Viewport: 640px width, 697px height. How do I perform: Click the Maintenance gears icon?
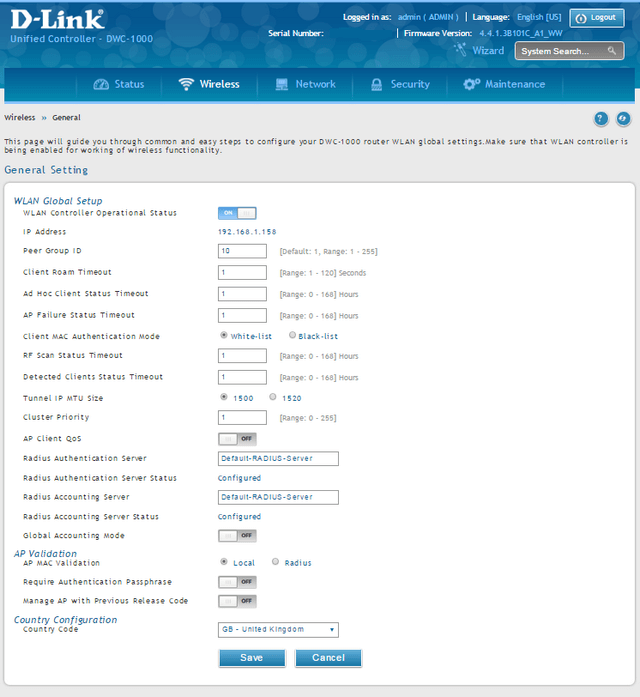[x=471, y=85]
